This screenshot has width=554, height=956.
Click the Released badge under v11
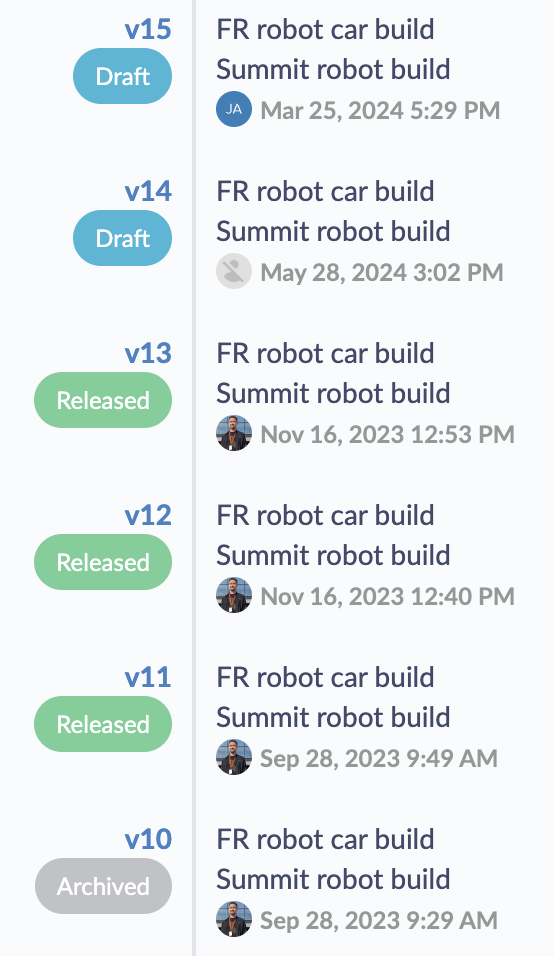pos(103,725)
